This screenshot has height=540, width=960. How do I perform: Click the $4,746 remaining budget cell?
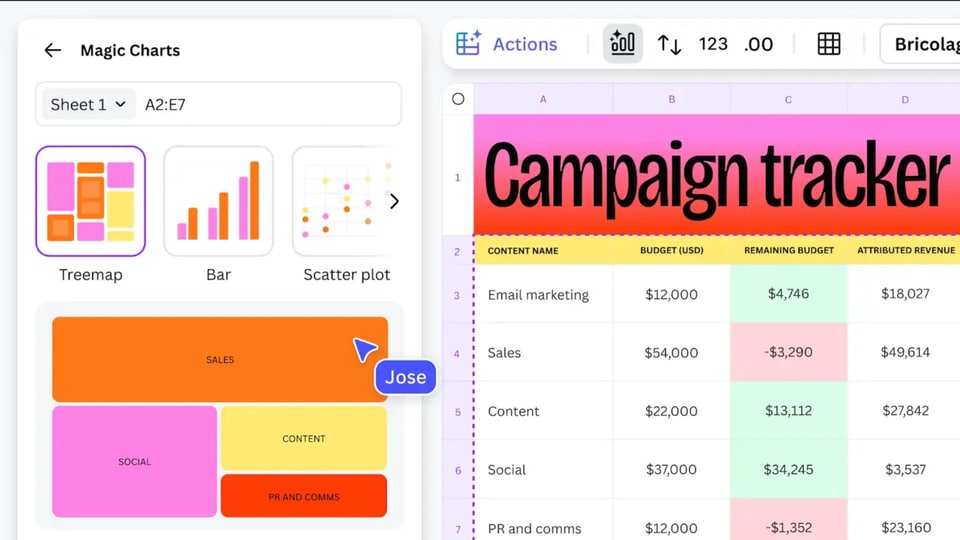(x=789, y=294)
